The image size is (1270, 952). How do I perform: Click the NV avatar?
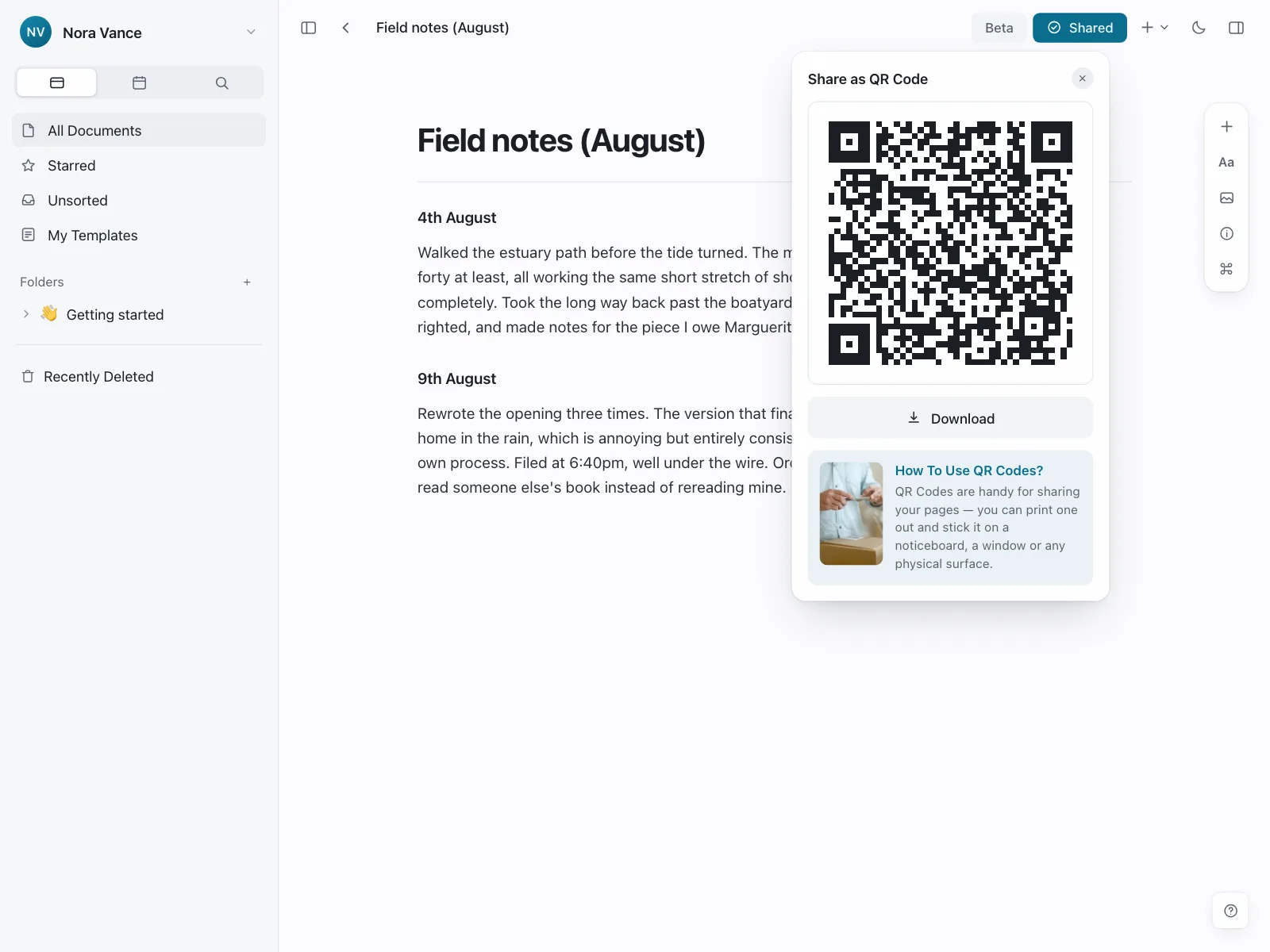36,33
